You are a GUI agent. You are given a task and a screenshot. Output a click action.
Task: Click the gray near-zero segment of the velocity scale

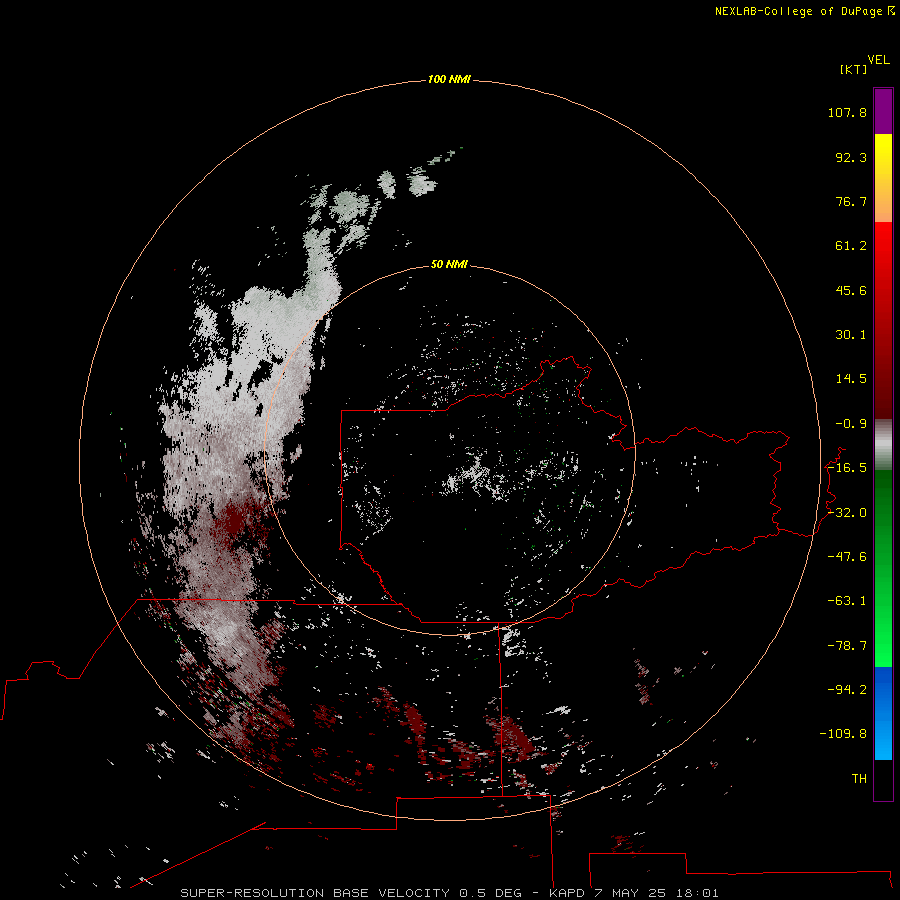[x=883, y=445]
